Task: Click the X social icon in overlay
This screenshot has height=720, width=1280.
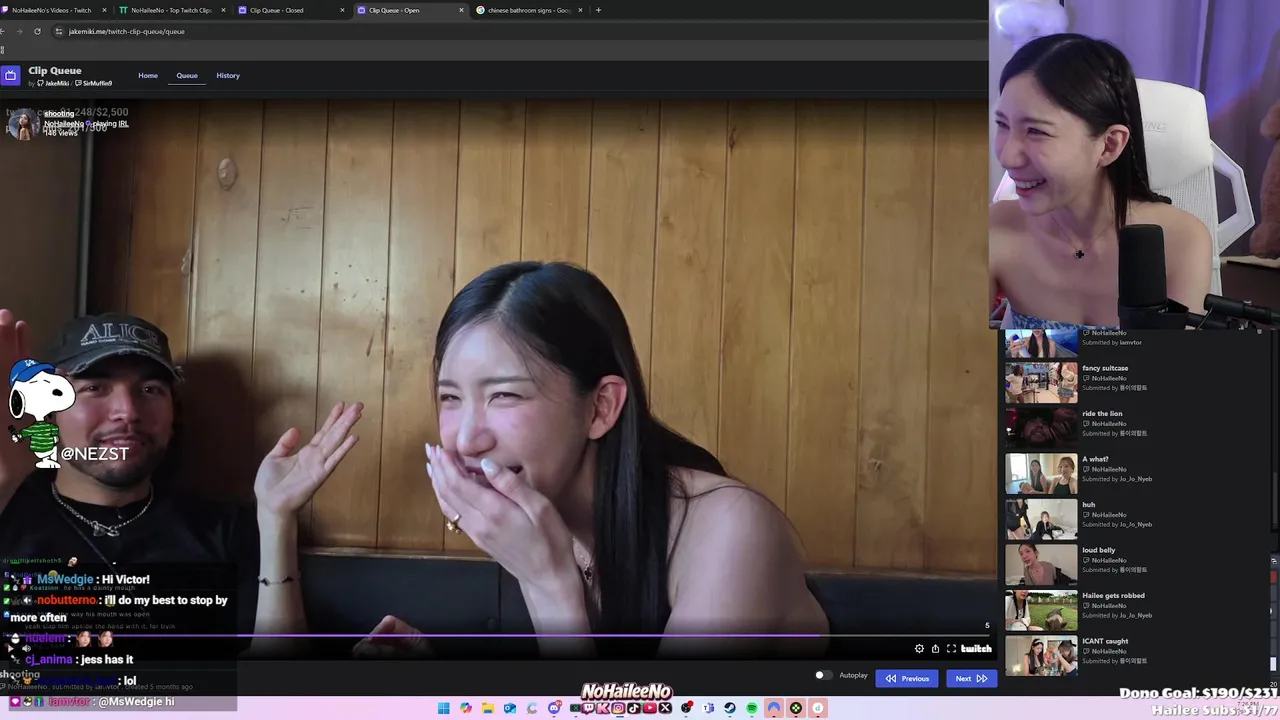Action: point(665,708)
